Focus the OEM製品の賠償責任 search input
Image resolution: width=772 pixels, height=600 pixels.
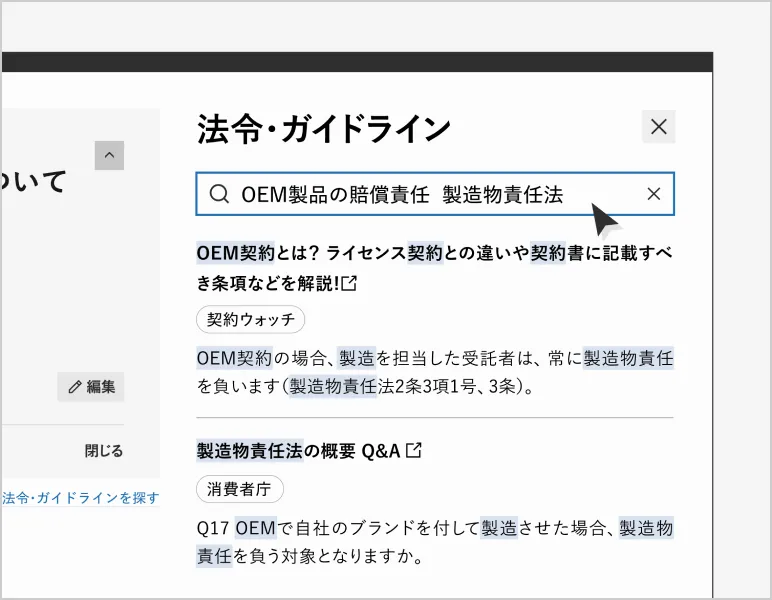coord(435,194)
